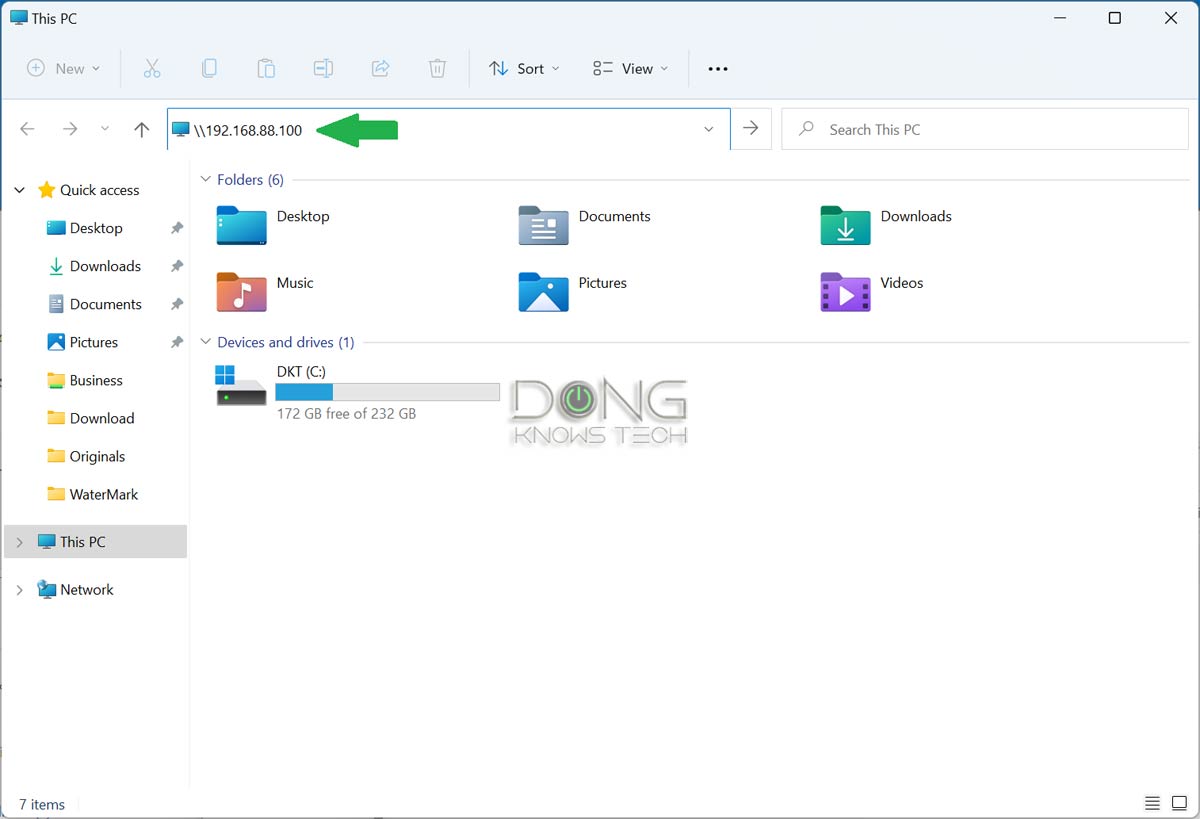Open the See more menu
Viewport: 1200px width, 819px height.
[x=717, y=68]
